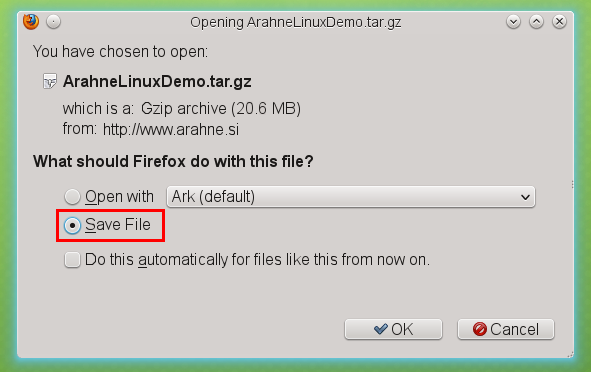Screen dimensions: 591x372
Task: Click the Open with label text
Action: coord(119,196)
